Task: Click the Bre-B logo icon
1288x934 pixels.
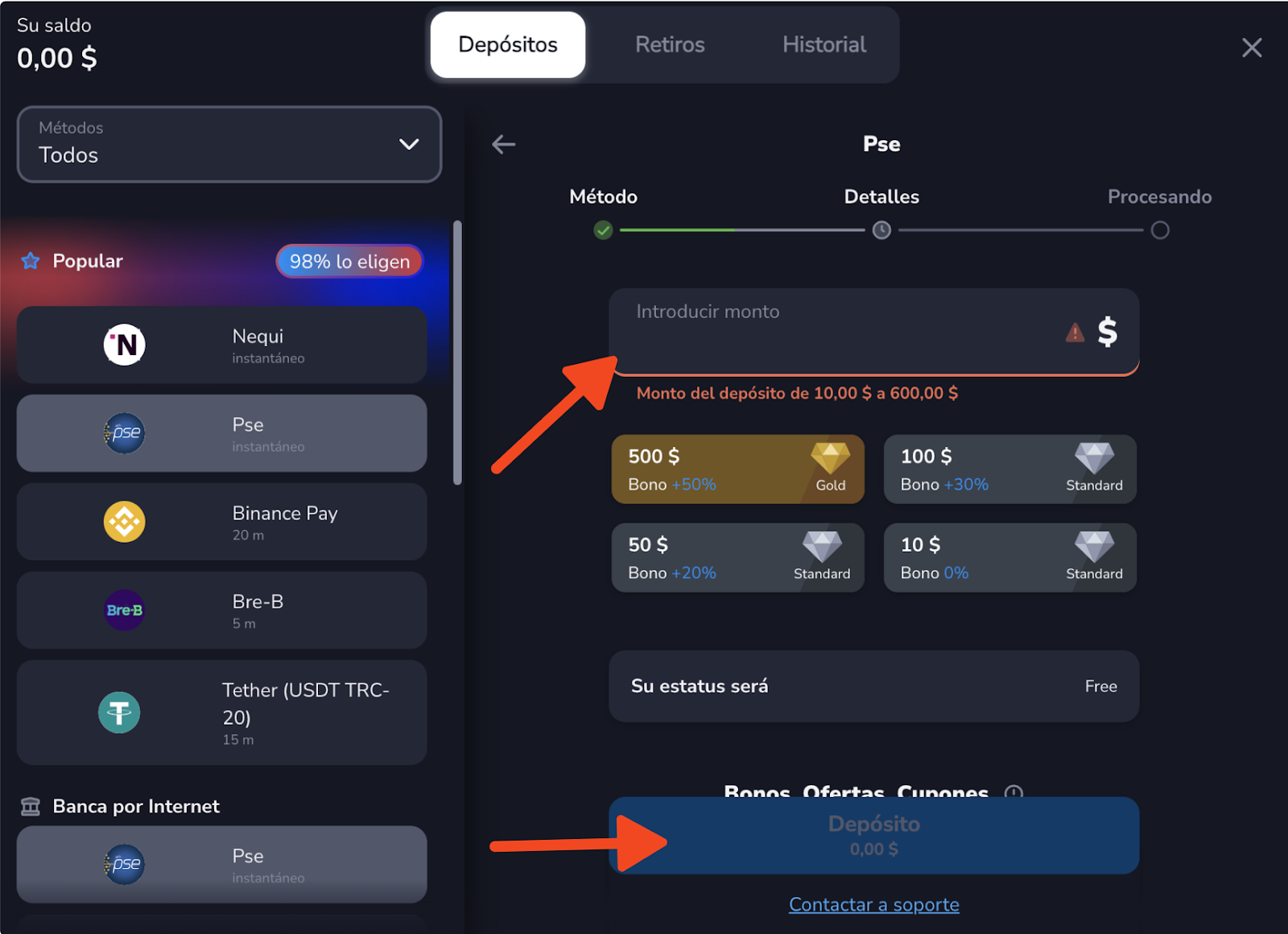Action: point(124,610)
